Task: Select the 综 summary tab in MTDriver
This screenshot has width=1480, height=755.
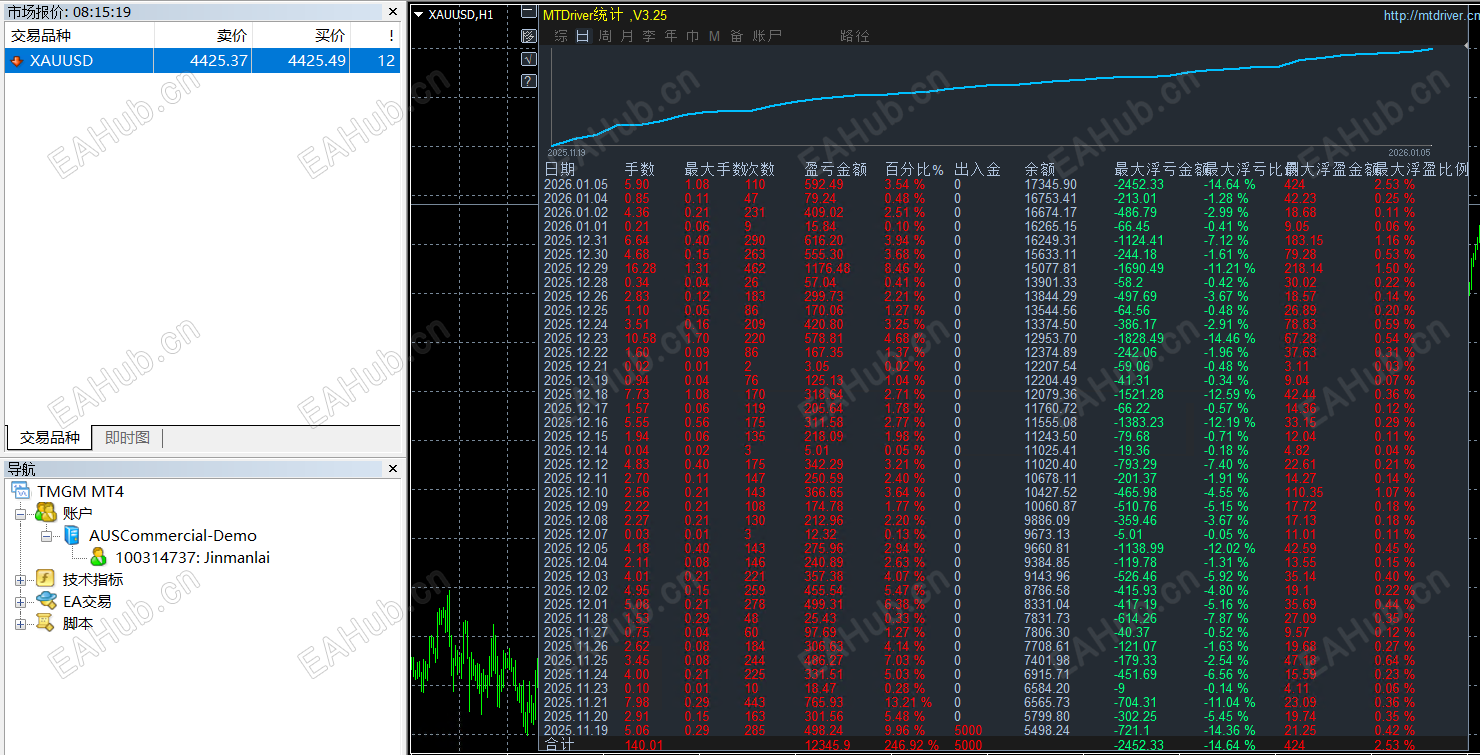Action: click(561, 36)
